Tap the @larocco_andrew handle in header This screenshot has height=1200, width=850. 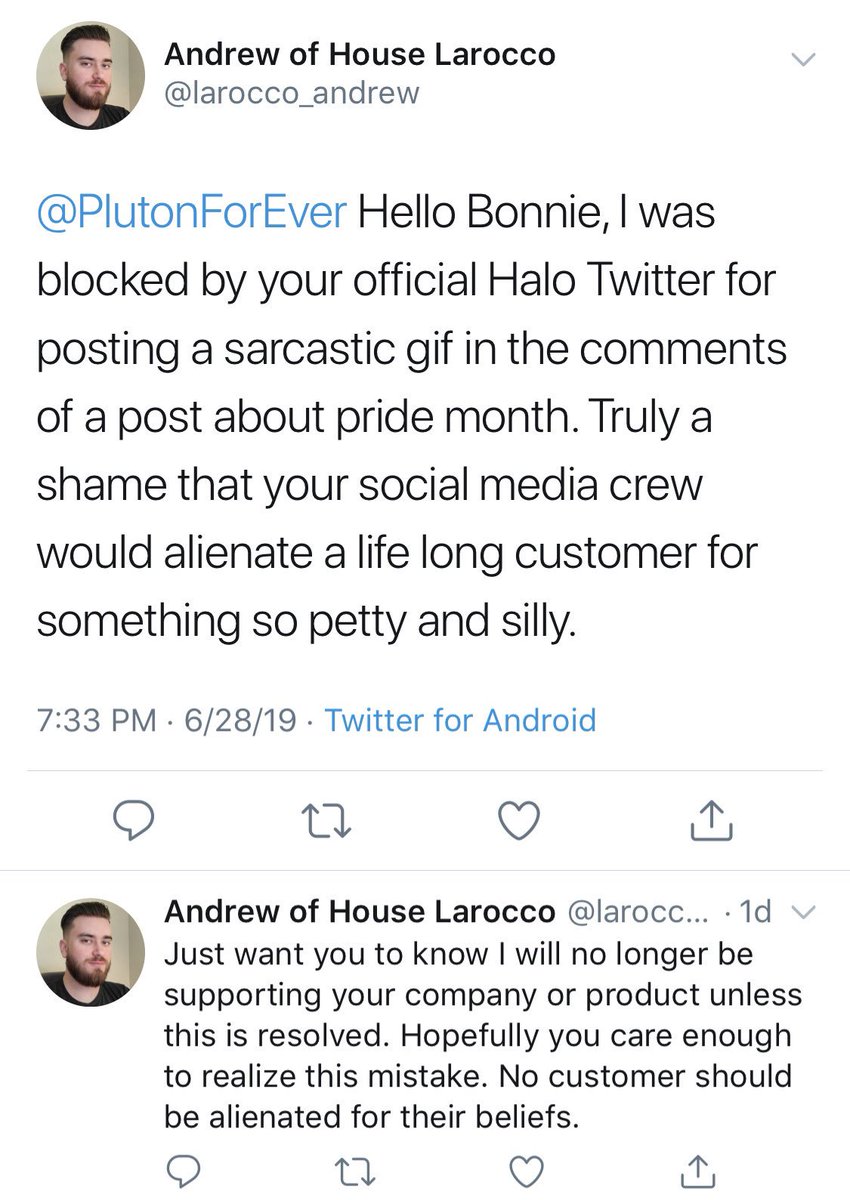tap(291, 94)
